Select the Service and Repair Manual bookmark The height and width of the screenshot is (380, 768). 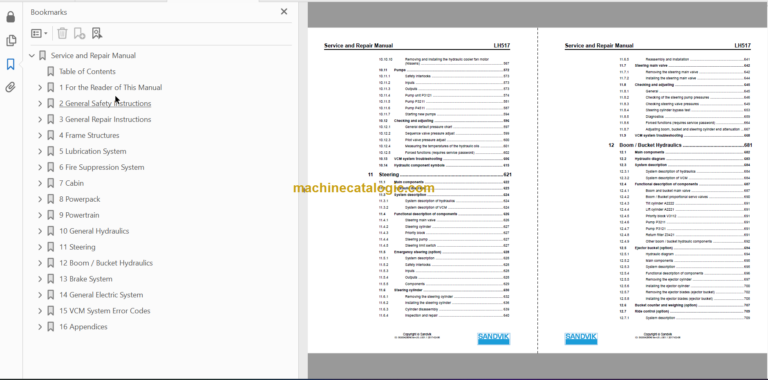[94, 56]
